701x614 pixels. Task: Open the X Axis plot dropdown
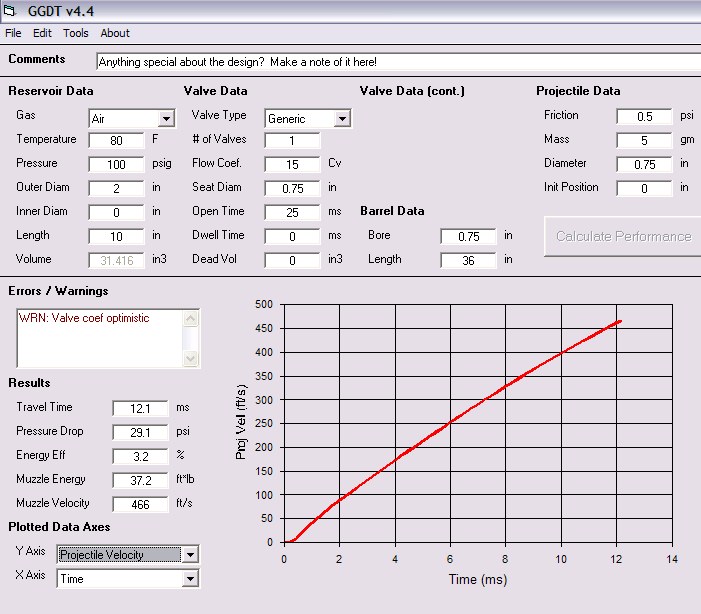pos(190,579)
